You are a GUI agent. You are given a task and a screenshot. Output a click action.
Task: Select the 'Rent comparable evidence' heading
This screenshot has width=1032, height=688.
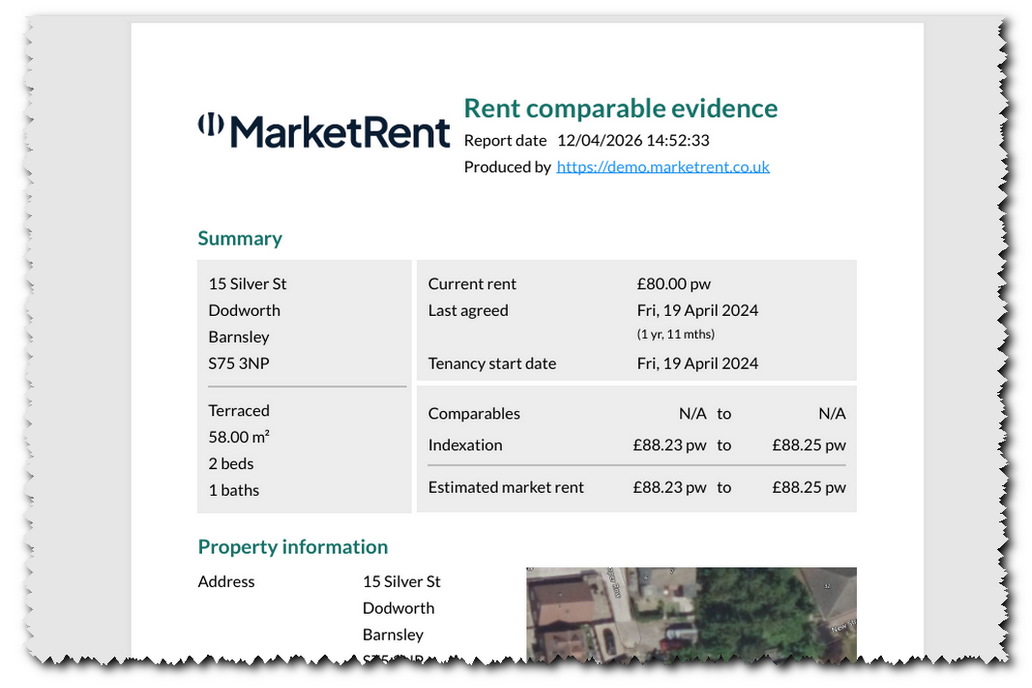621,108
